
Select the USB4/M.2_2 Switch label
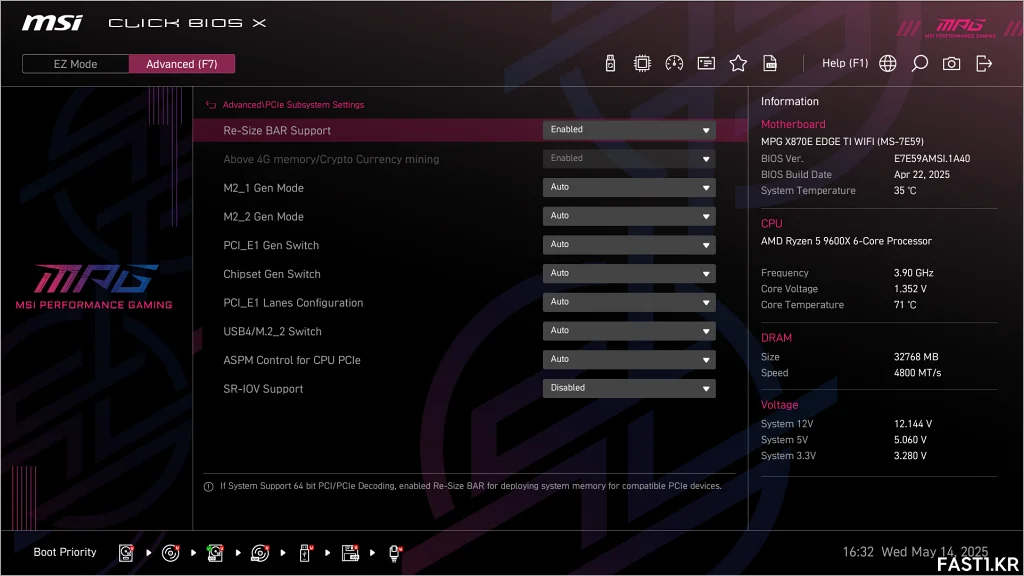coord(272,332)
